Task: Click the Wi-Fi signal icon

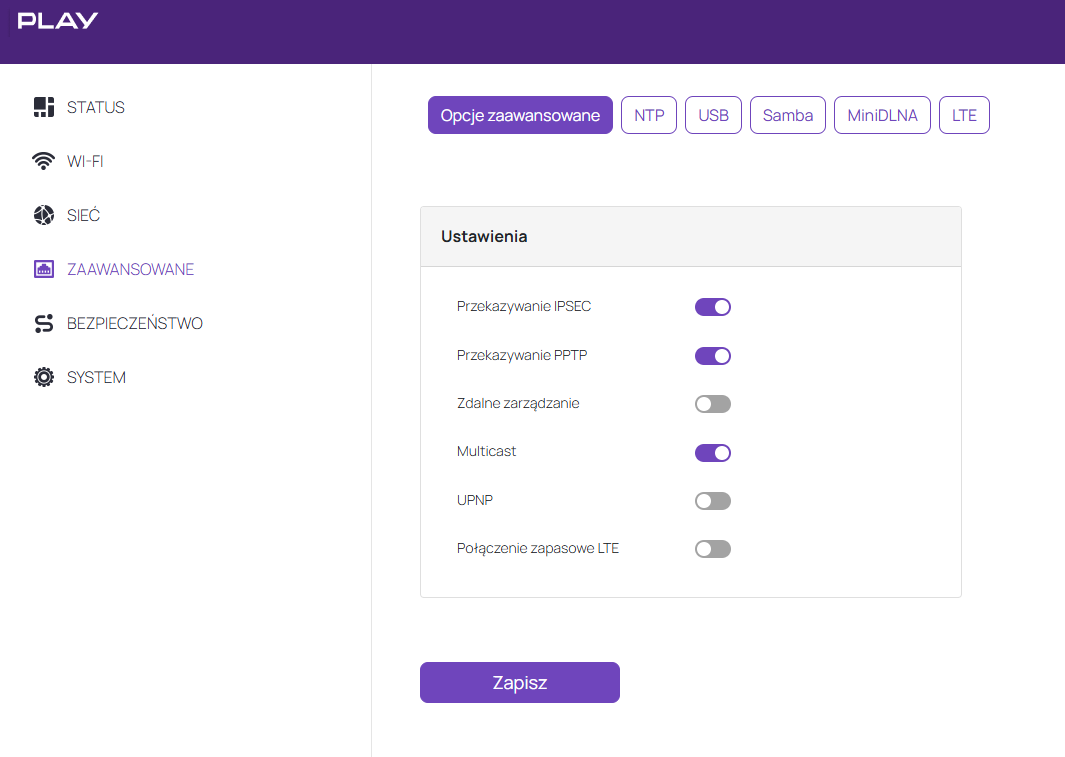Action: [43, 161]
